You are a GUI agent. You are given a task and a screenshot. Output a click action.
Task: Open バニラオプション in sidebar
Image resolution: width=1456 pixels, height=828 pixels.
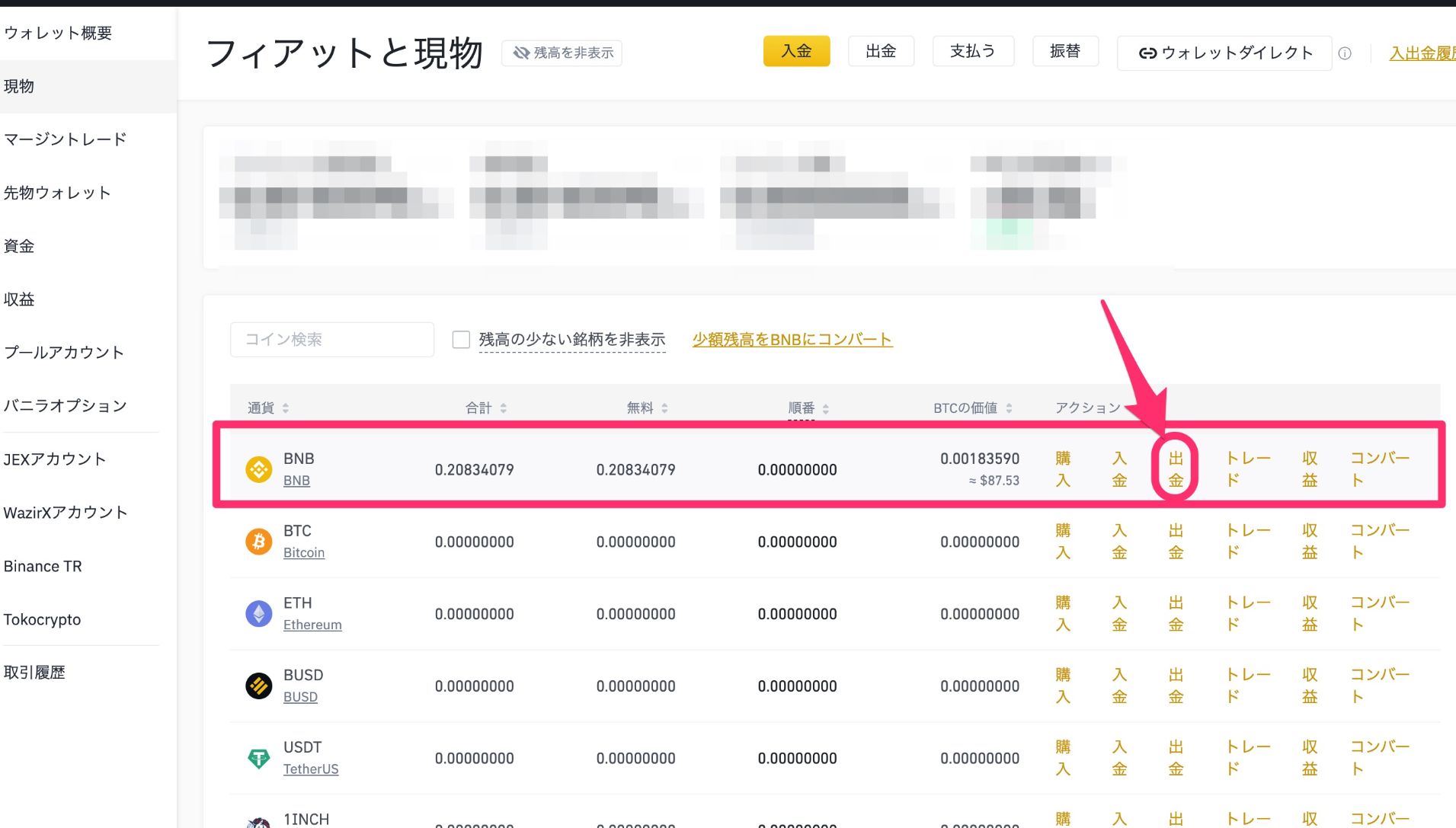(65, 406)
